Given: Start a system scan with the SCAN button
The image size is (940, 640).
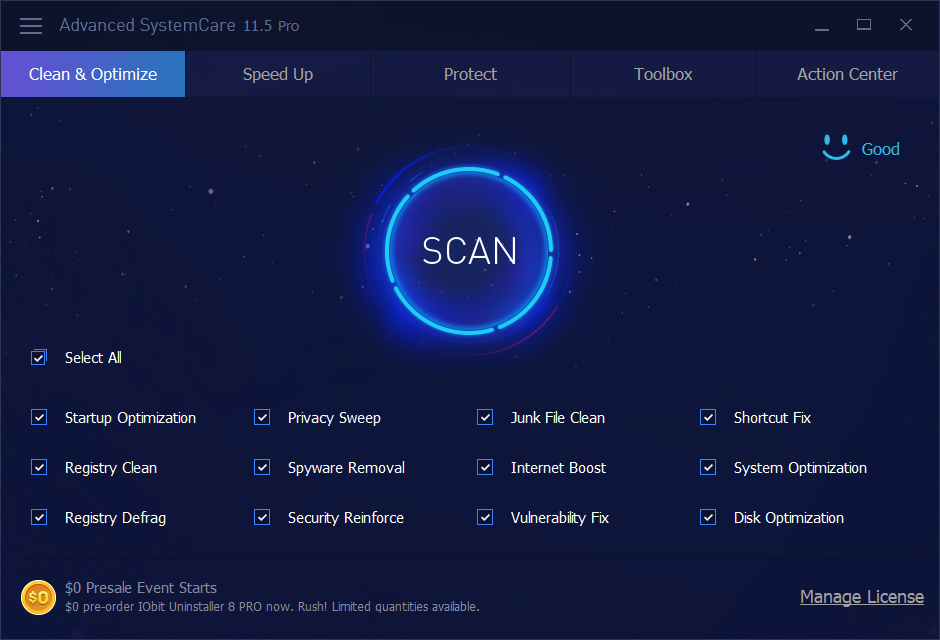Looking at the screenshot, I should [x=468, y=251].
